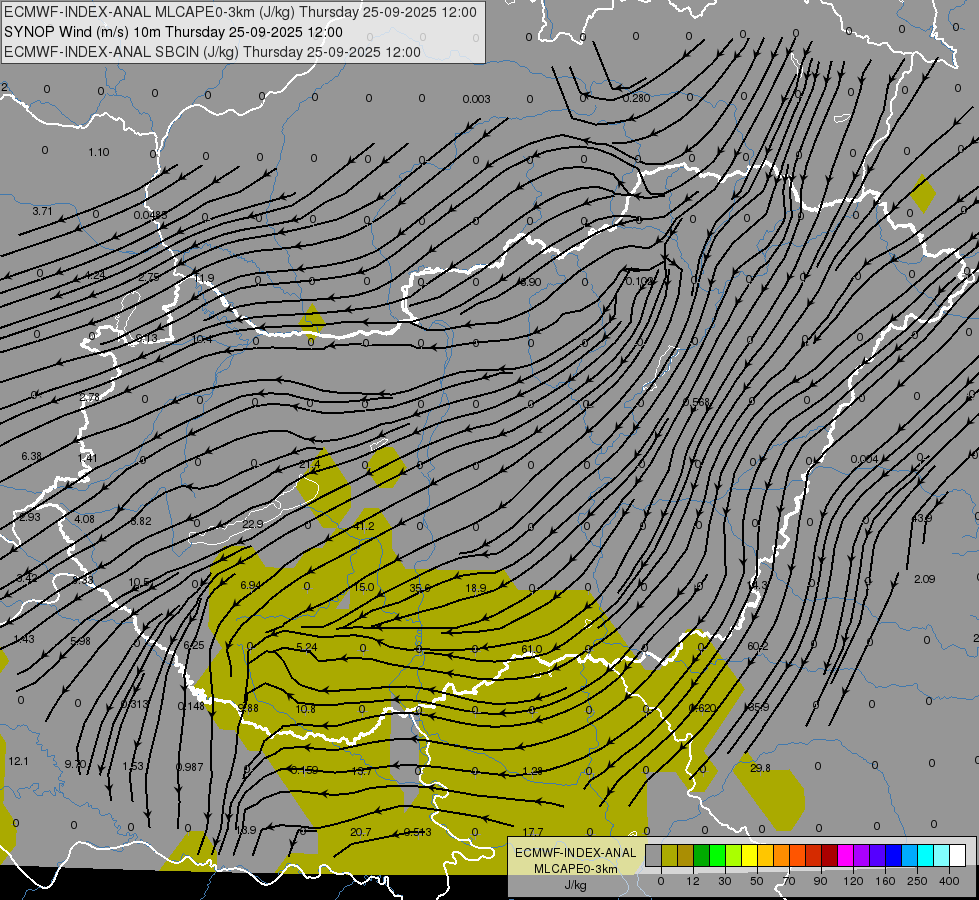Click the map value '9.70'
Image resolution: width=979 pixels, height=900 pixels.
tap(75, 764)
